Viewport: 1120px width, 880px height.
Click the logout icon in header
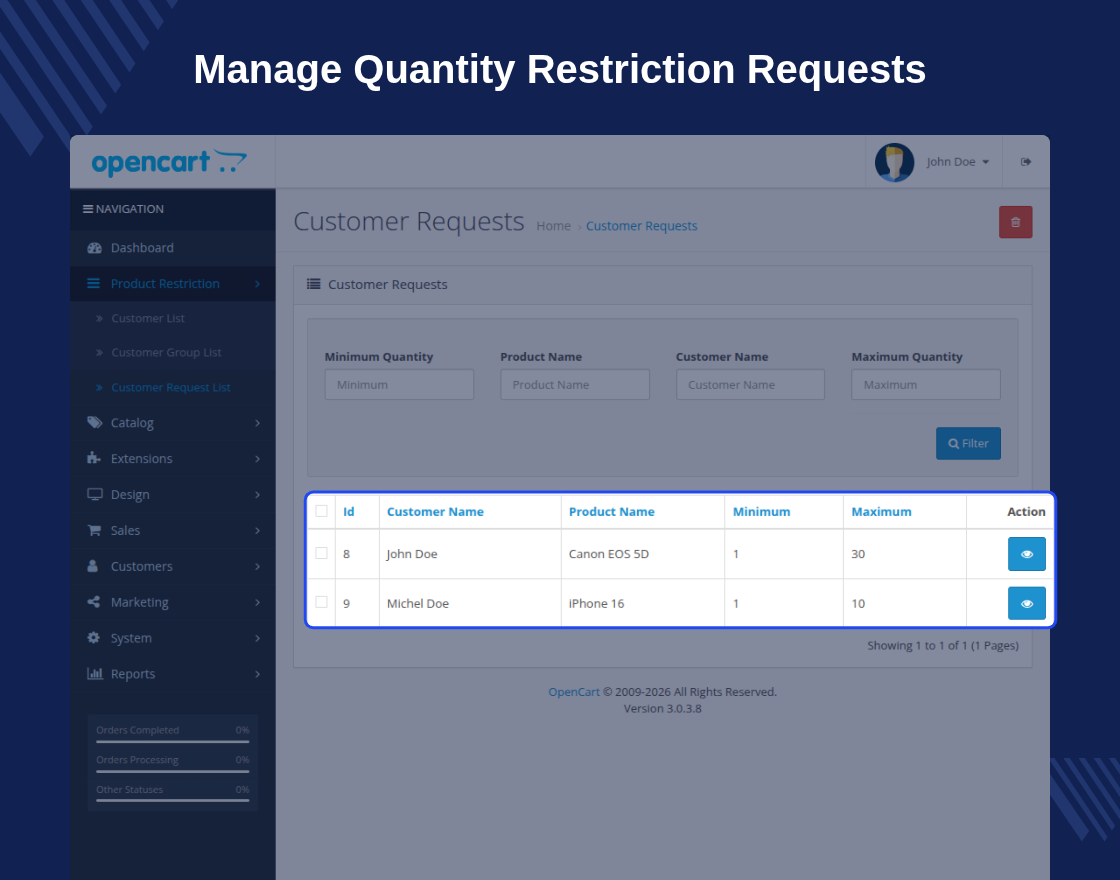[1026, 162]
